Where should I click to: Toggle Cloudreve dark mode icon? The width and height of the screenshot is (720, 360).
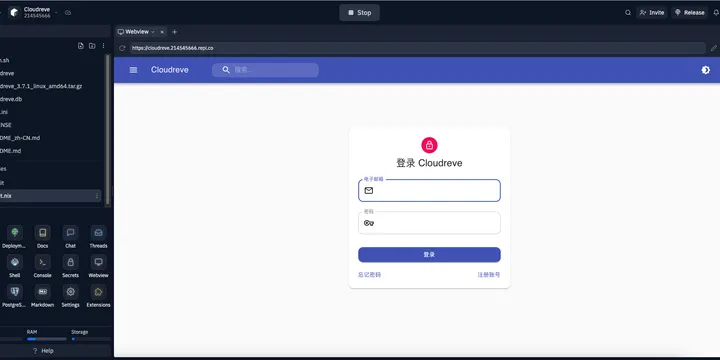[x=705, y=70]
